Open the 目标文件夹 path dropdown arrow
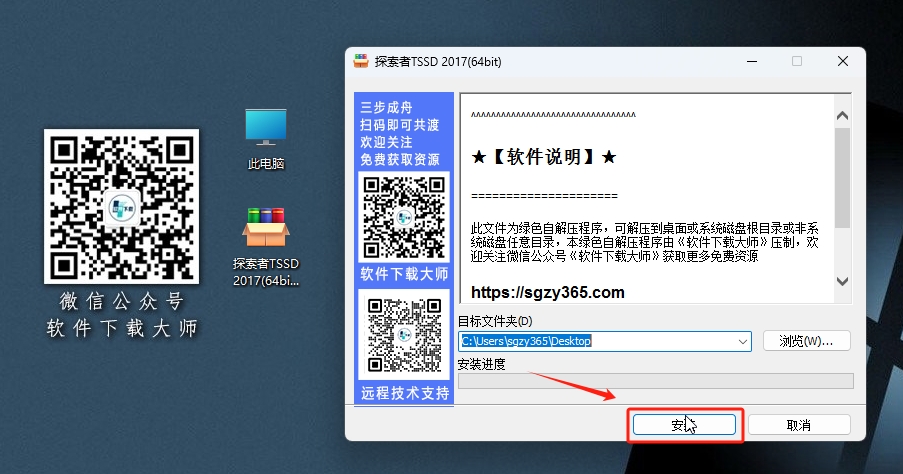The width and height of the screenshot is (903, 474). coord(742,342)
